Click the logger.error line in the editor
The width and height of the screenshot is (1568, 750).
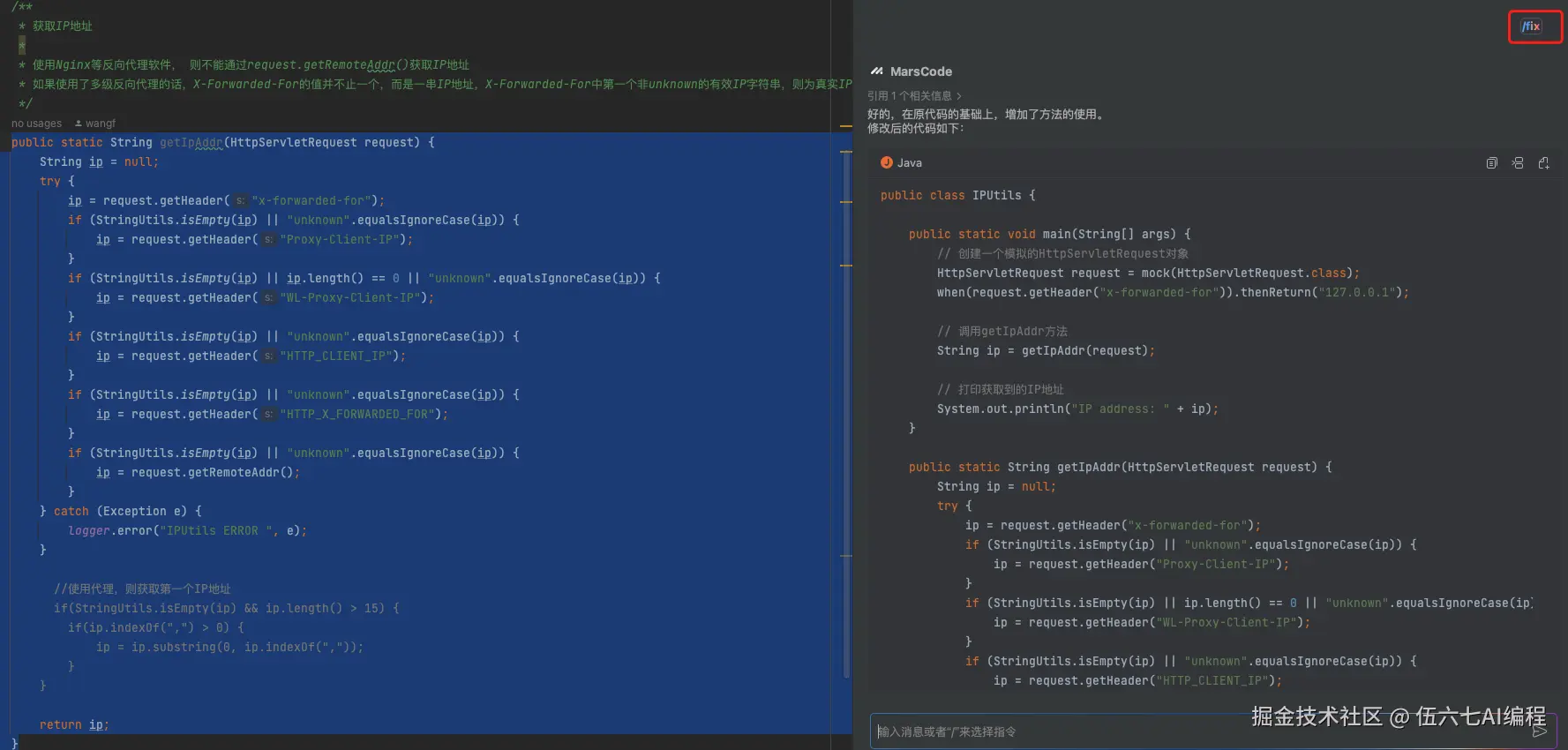(x=187, y=530)
